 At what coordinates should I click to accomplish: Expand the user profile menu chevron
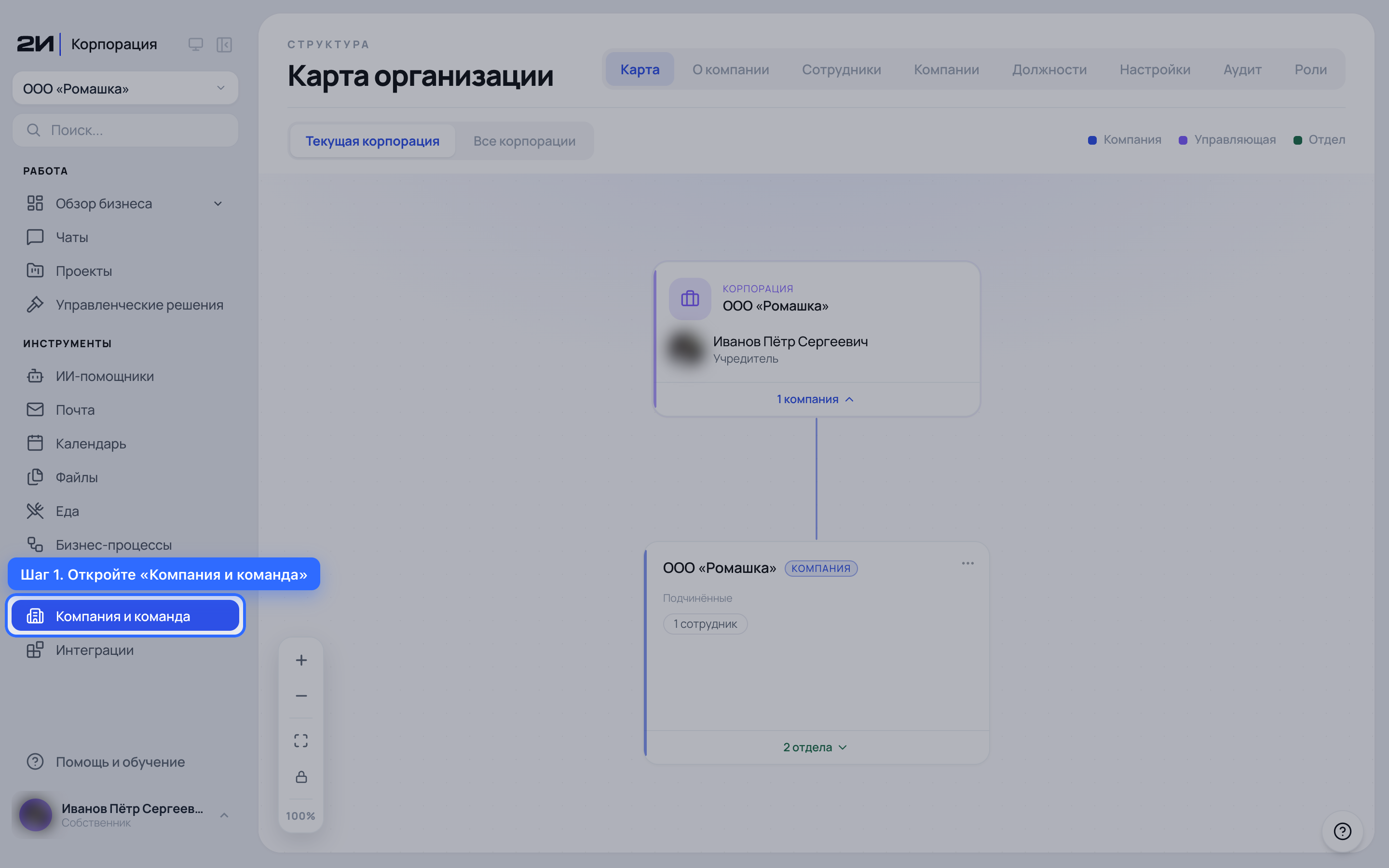[x=224, y=815]
